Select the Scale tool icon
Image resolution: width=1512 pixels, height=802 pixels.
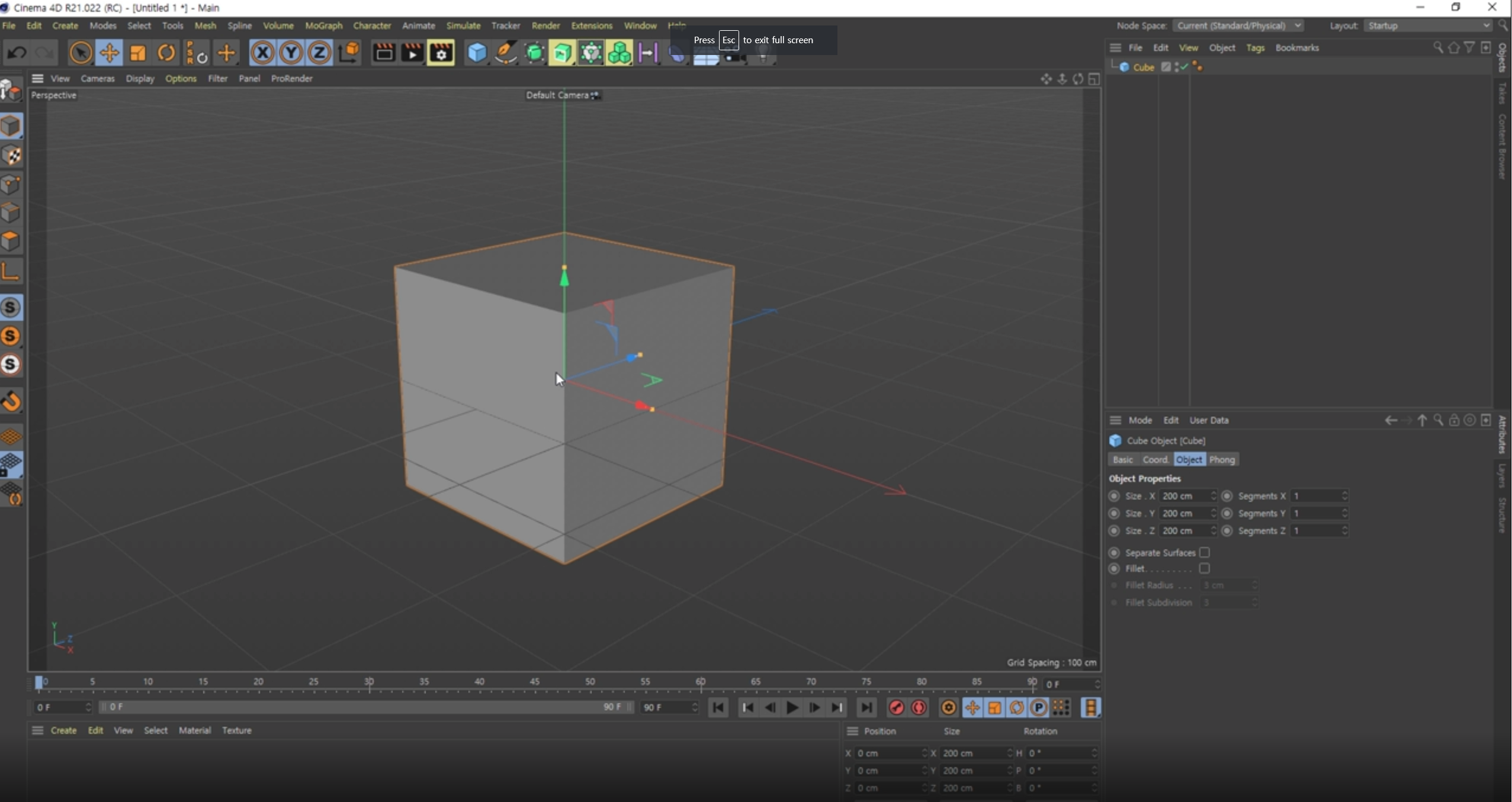(137, 53)
